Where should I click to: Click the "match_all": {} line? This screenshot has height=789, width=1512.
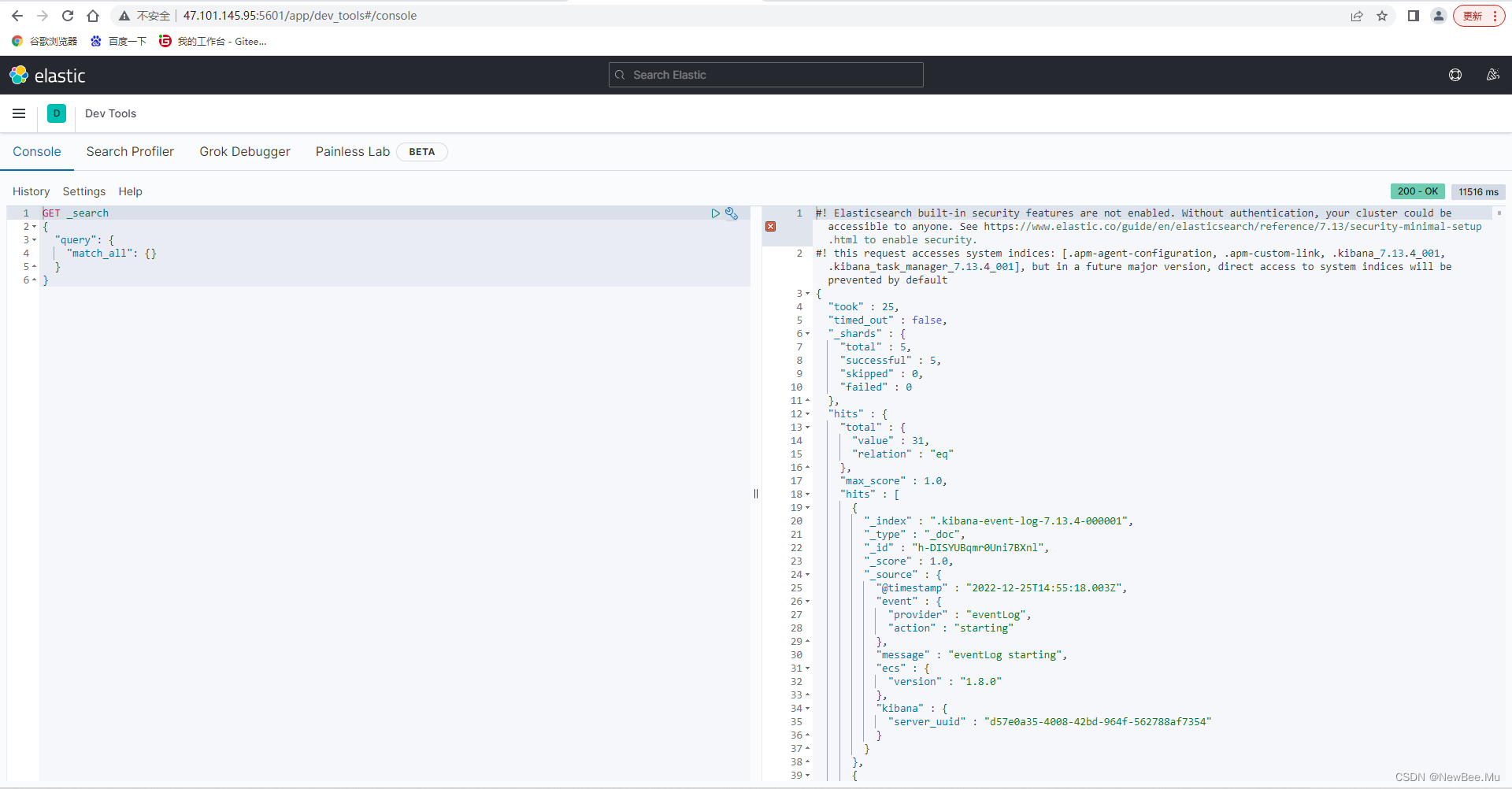112,254
